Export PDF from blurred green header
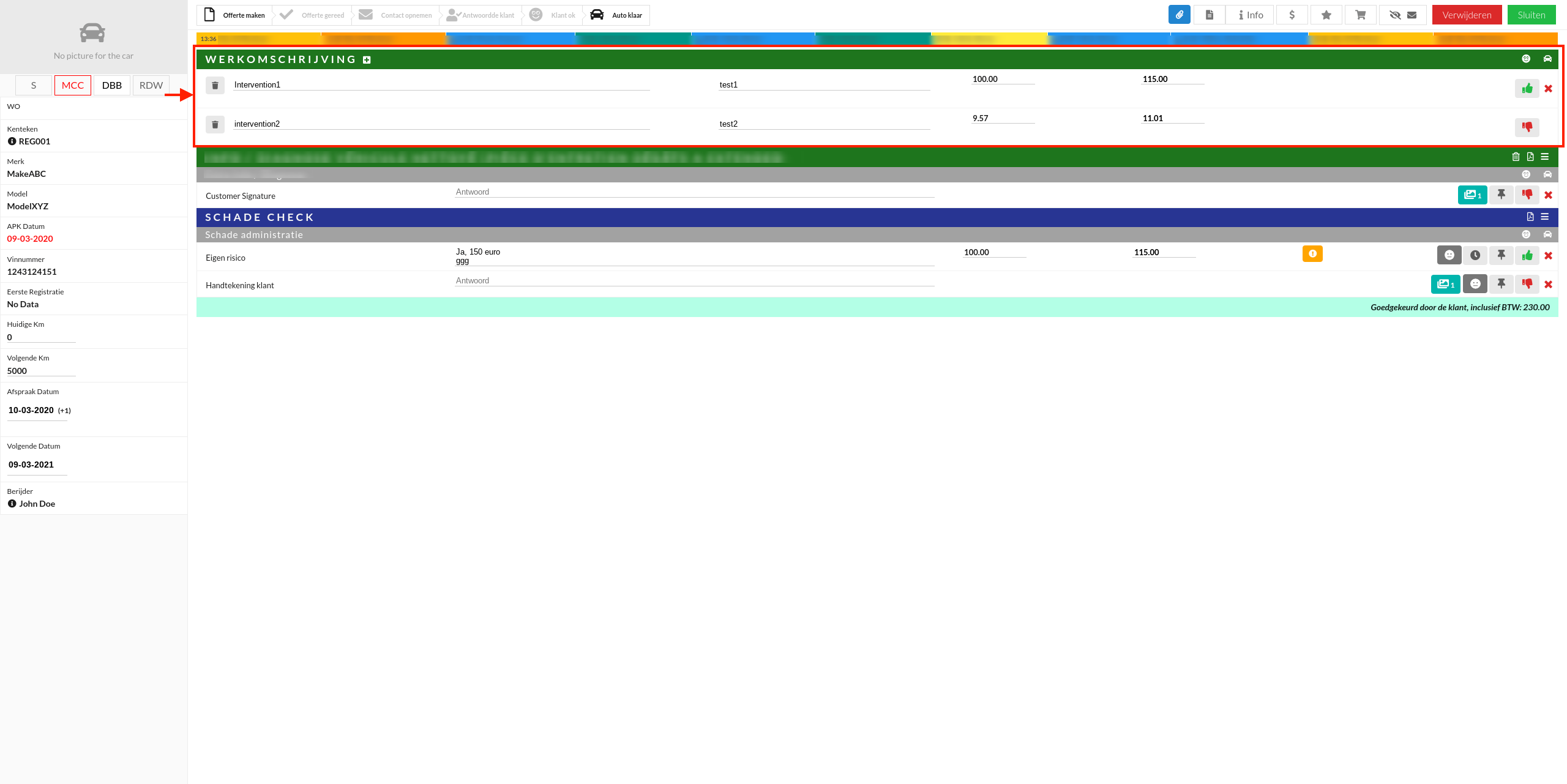The image size is (1567, 784). 1530,157
